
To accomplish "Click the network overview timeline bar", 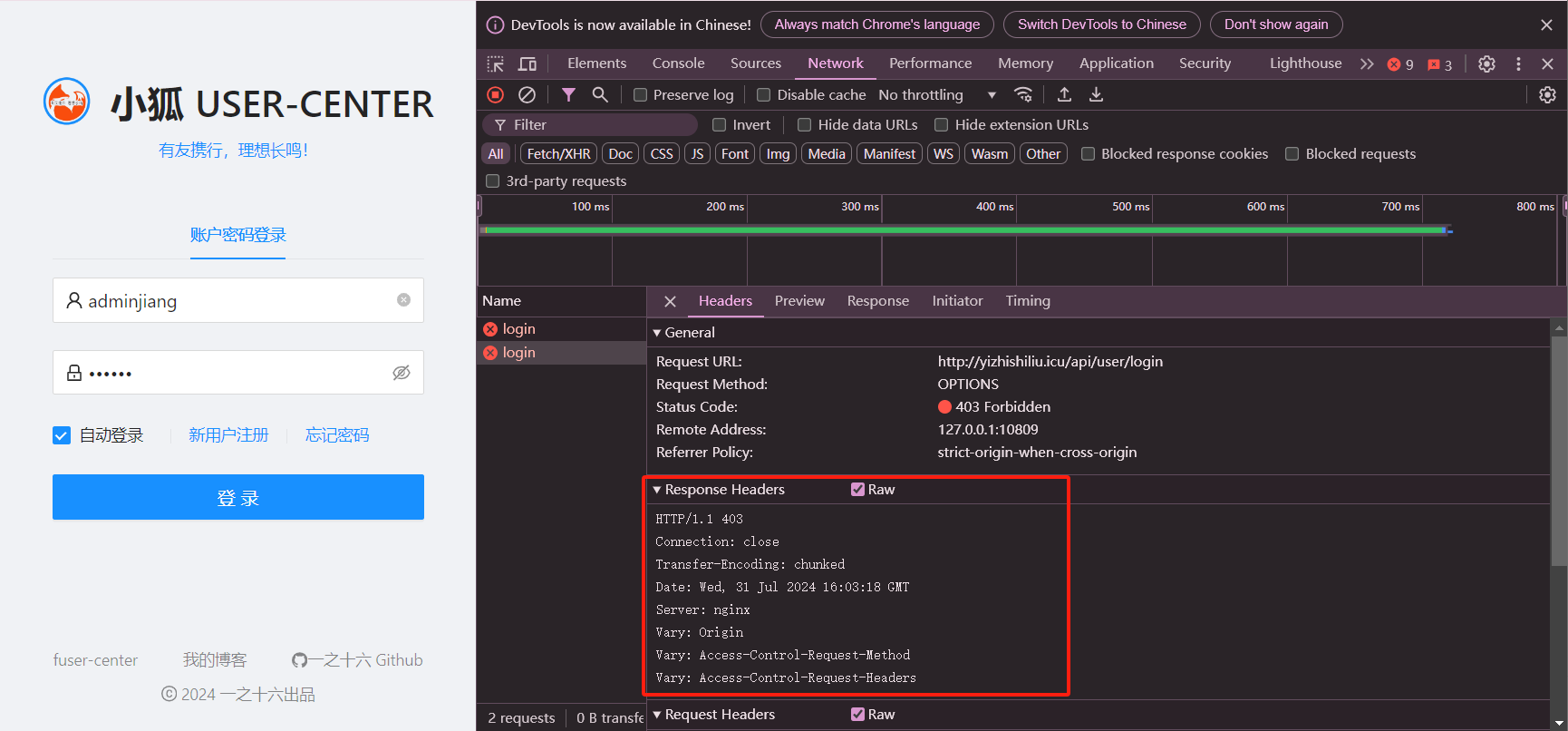I will (x=965, y=230).
